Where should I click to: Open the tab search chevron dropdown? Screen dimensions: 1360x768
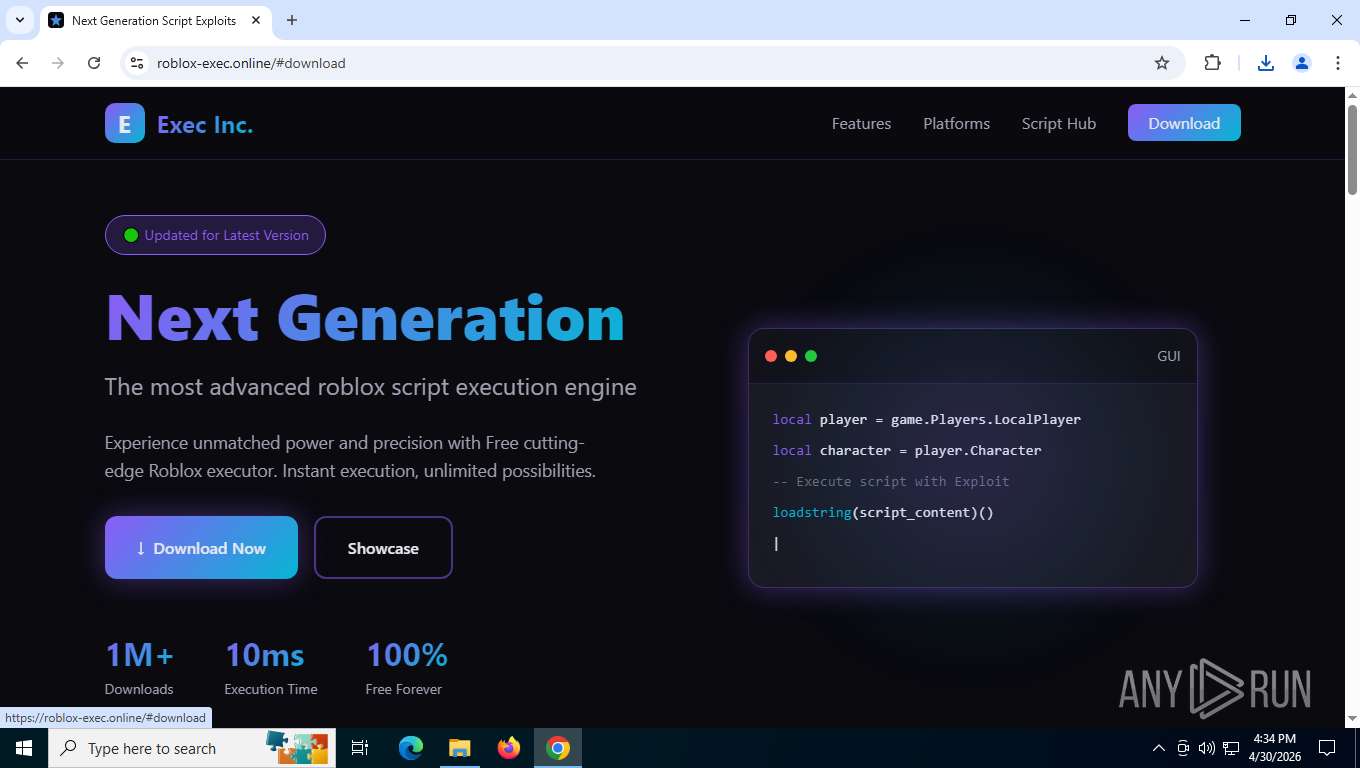click(19, 20)
